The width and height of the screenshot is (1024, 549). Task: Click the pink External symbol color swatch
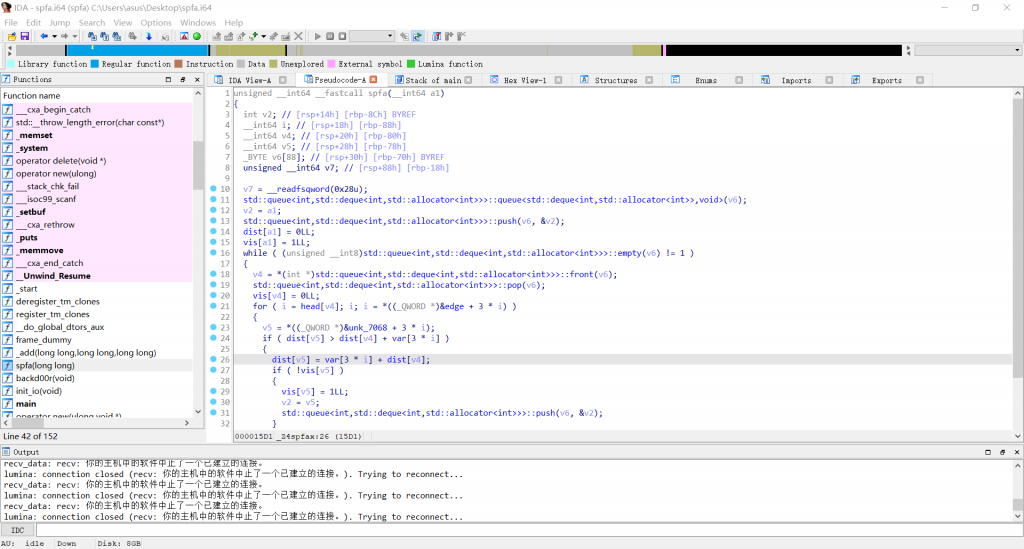tap(331, 64)
